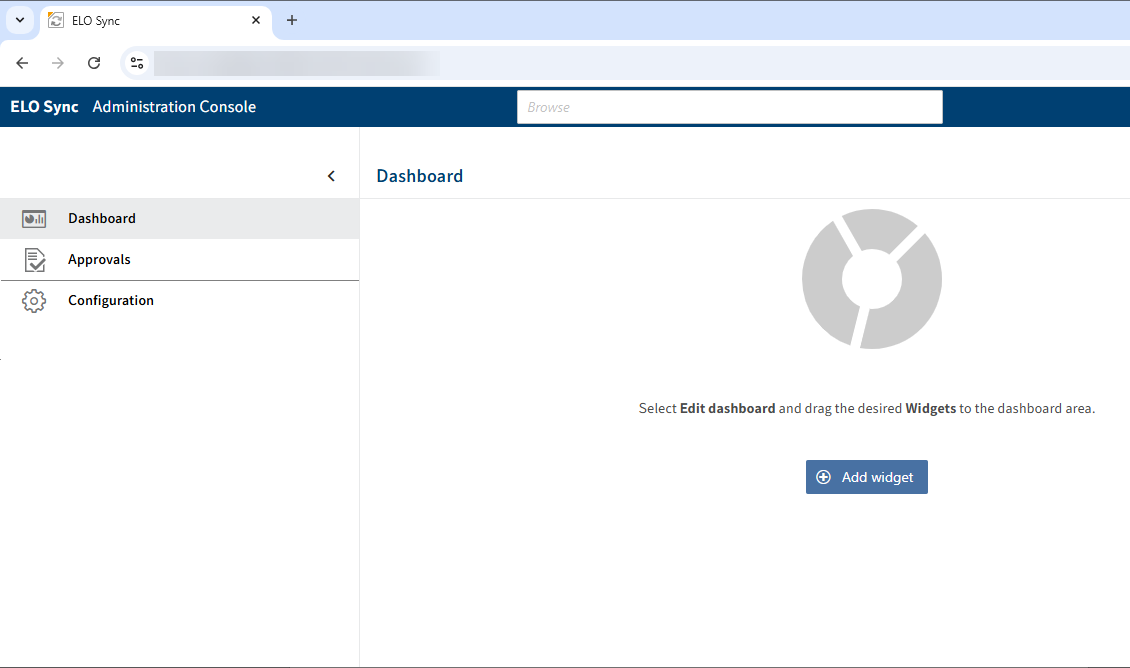Click the Configuration gear icon

tap(34, 301)
